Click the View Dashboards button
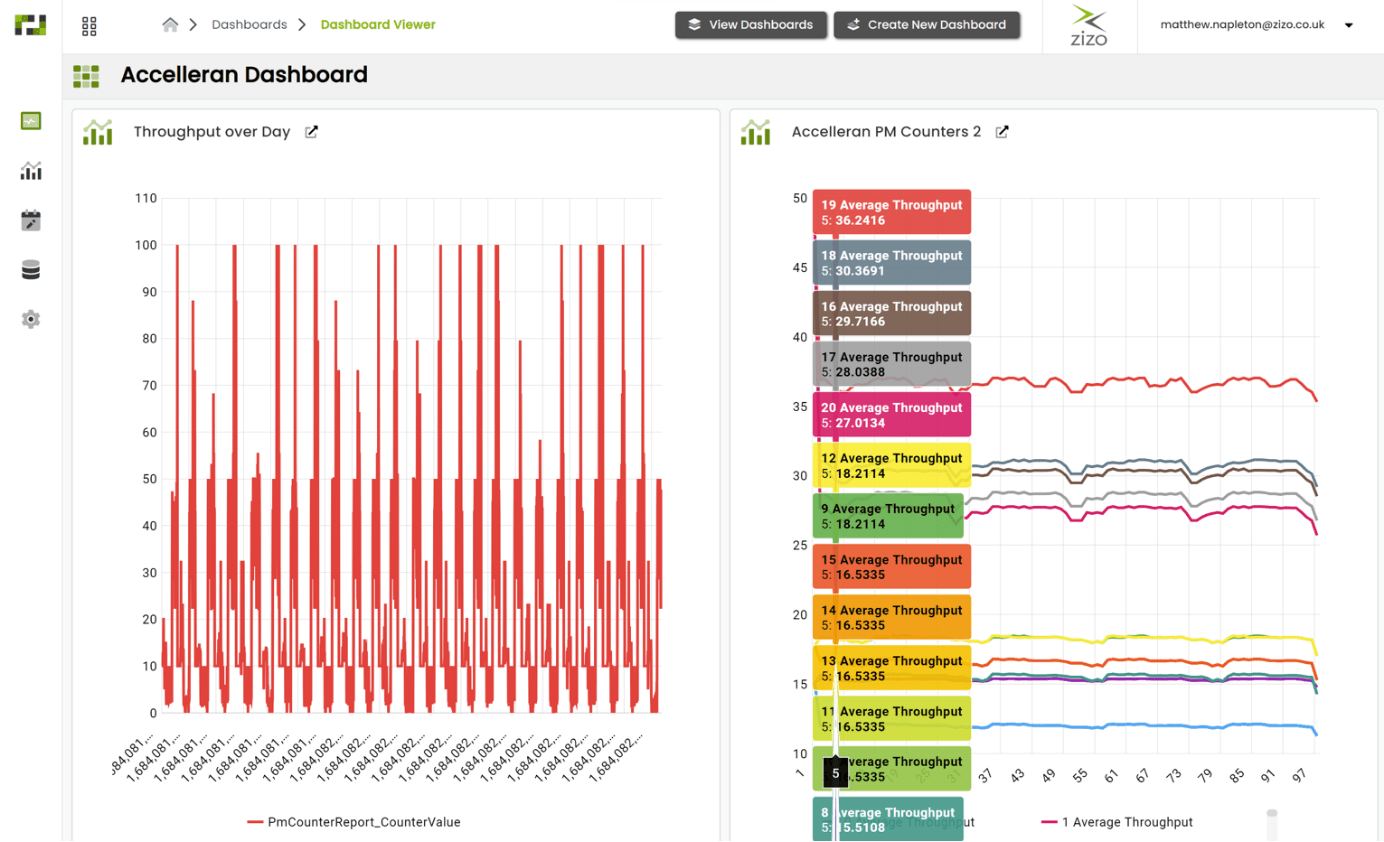This screenshot has width=1384, height=842. coord(751,25)
